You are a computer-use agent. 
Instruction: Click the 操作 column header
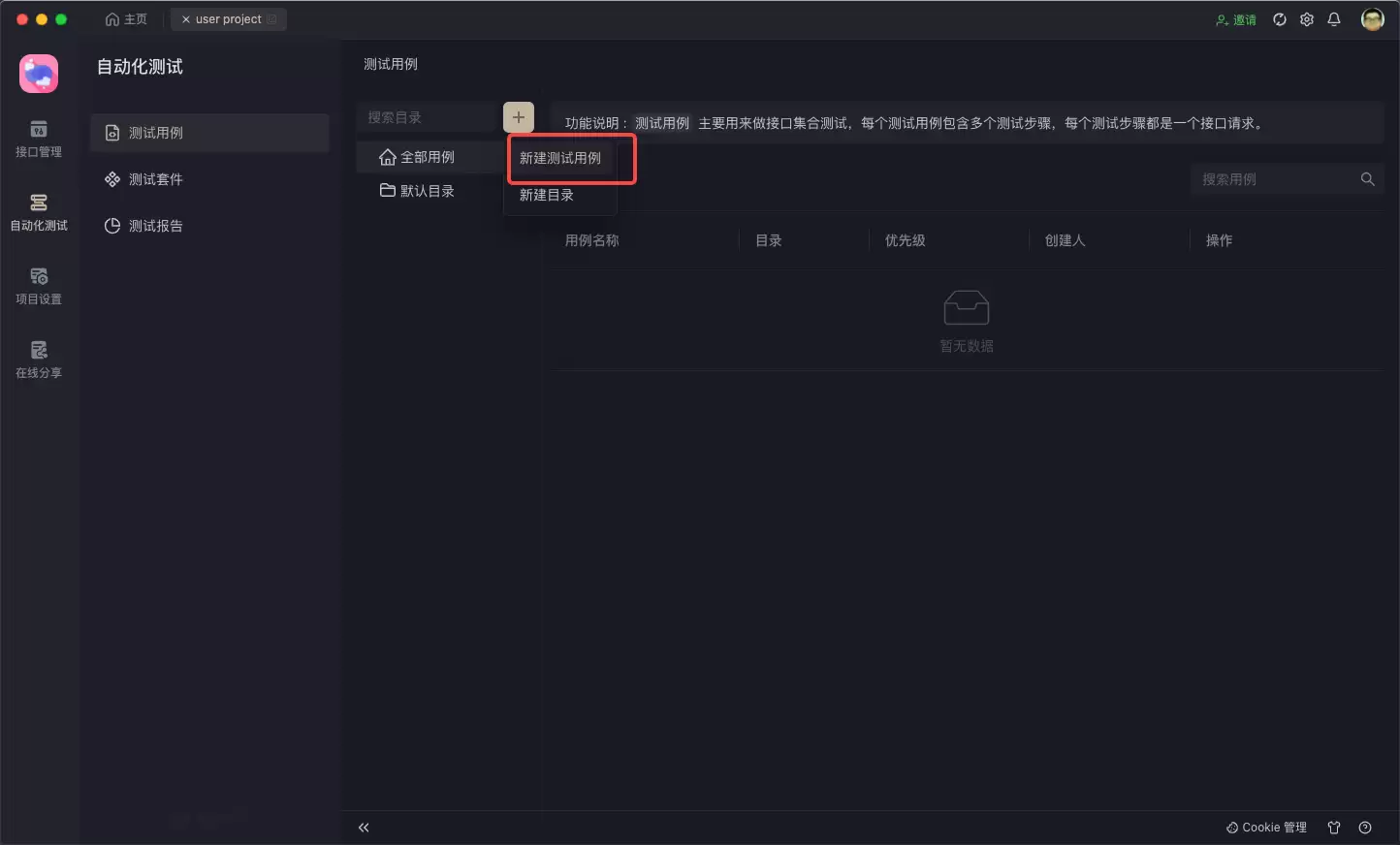[x=1220, y=240]
